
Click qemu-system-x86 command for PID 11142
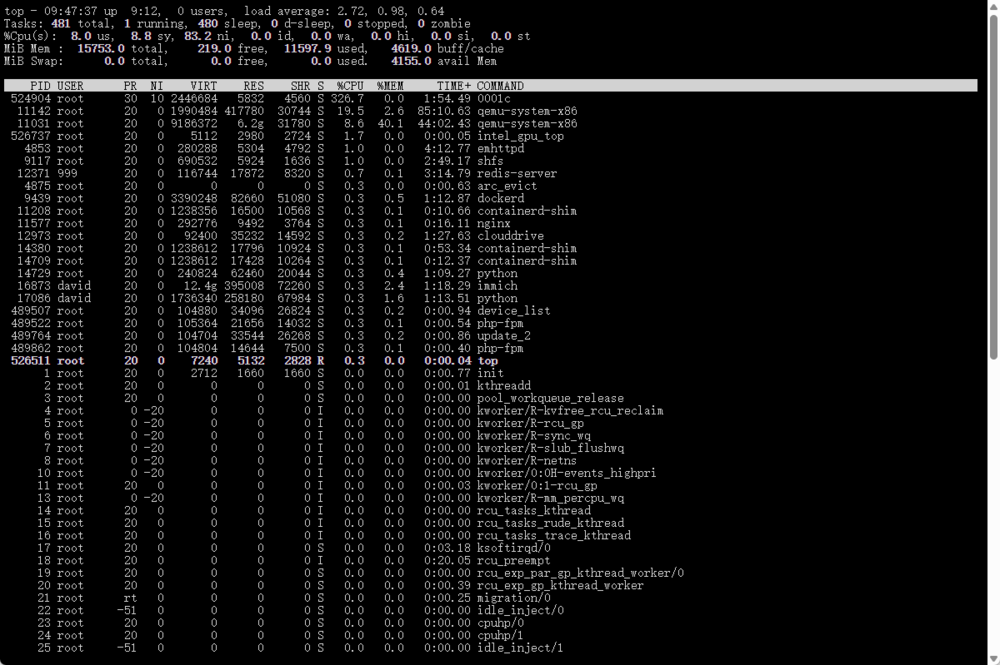coord(527,111)
